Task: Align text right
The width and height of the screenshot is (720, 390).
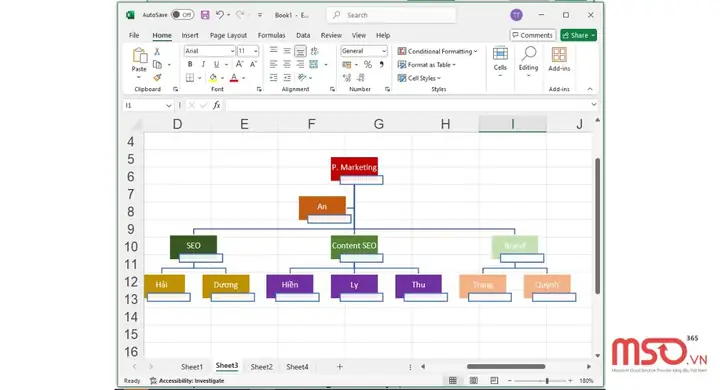Action: [x=300, y=64]
